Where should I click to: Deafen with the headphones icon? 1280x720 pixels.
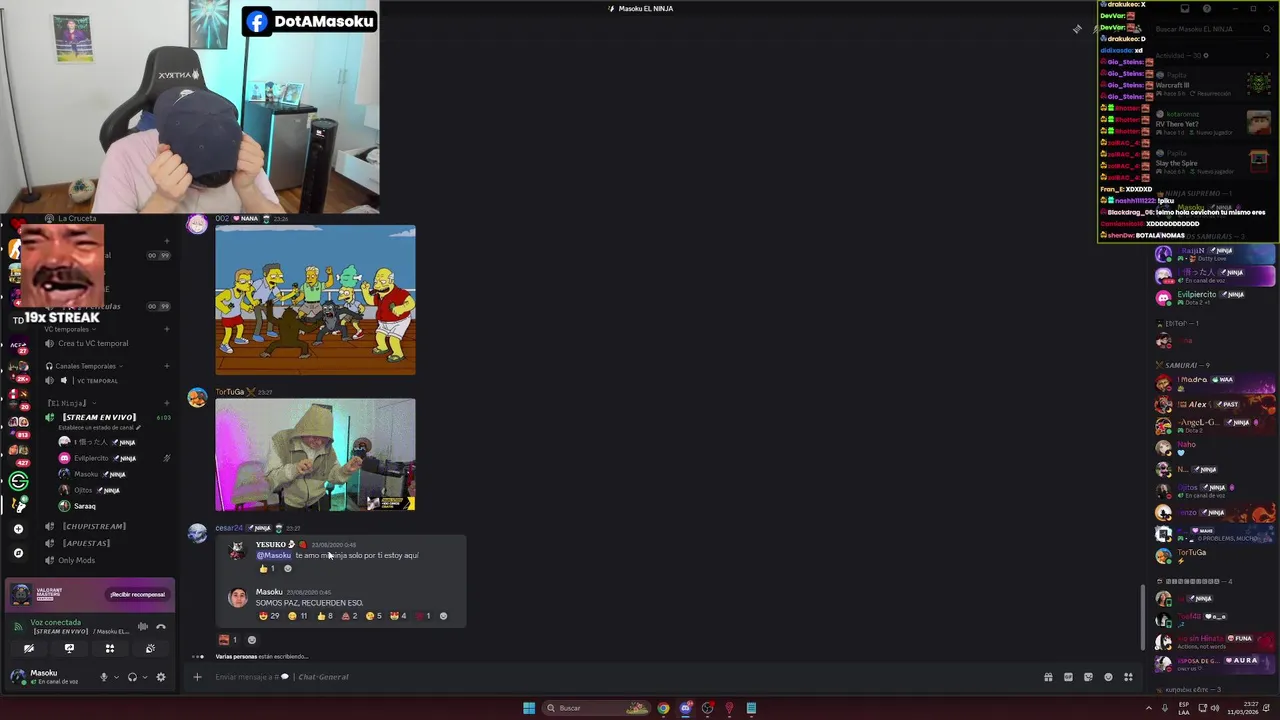(132, 677)
